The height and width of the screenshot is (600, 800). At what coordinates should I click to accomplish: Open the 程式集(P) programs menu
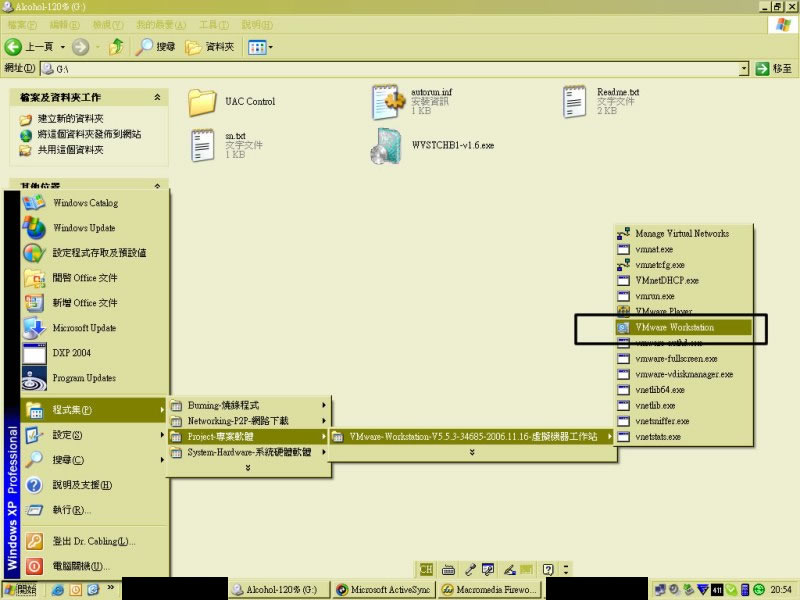[95, 410]
